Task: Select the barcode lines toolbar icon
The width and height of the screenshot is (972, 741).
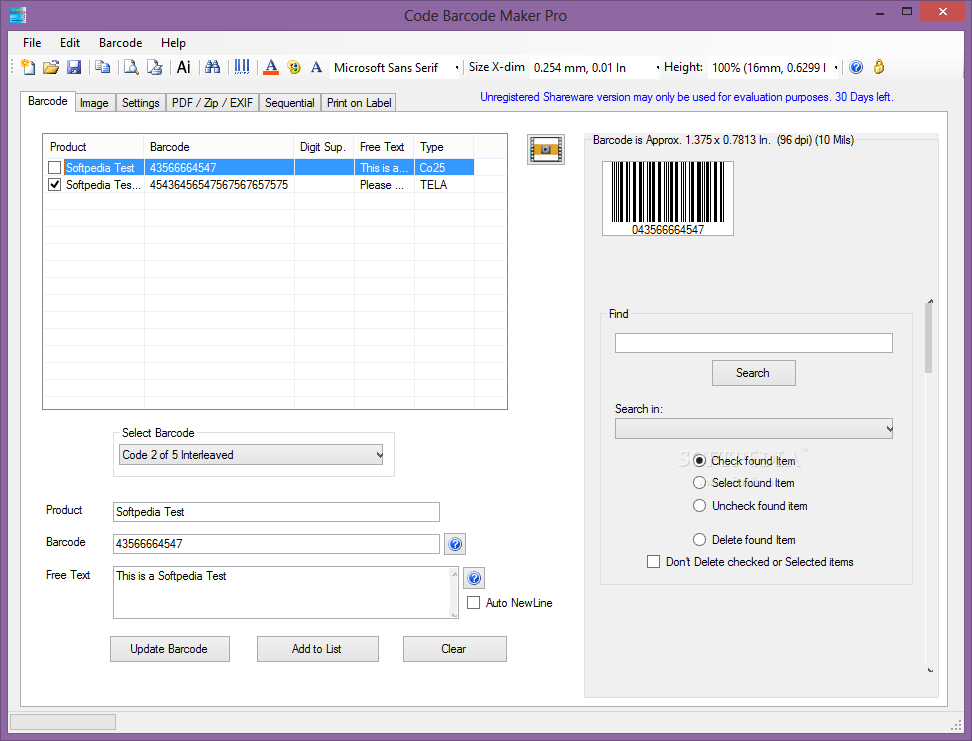Action: [x=241, y=67]
